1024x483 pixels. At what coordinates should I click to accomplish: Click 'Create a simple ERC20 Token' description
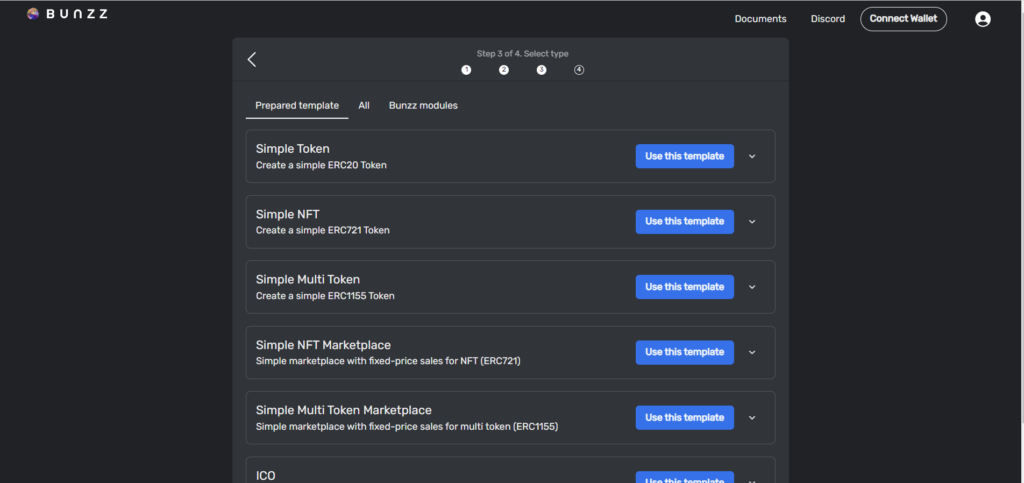[321, 165]
